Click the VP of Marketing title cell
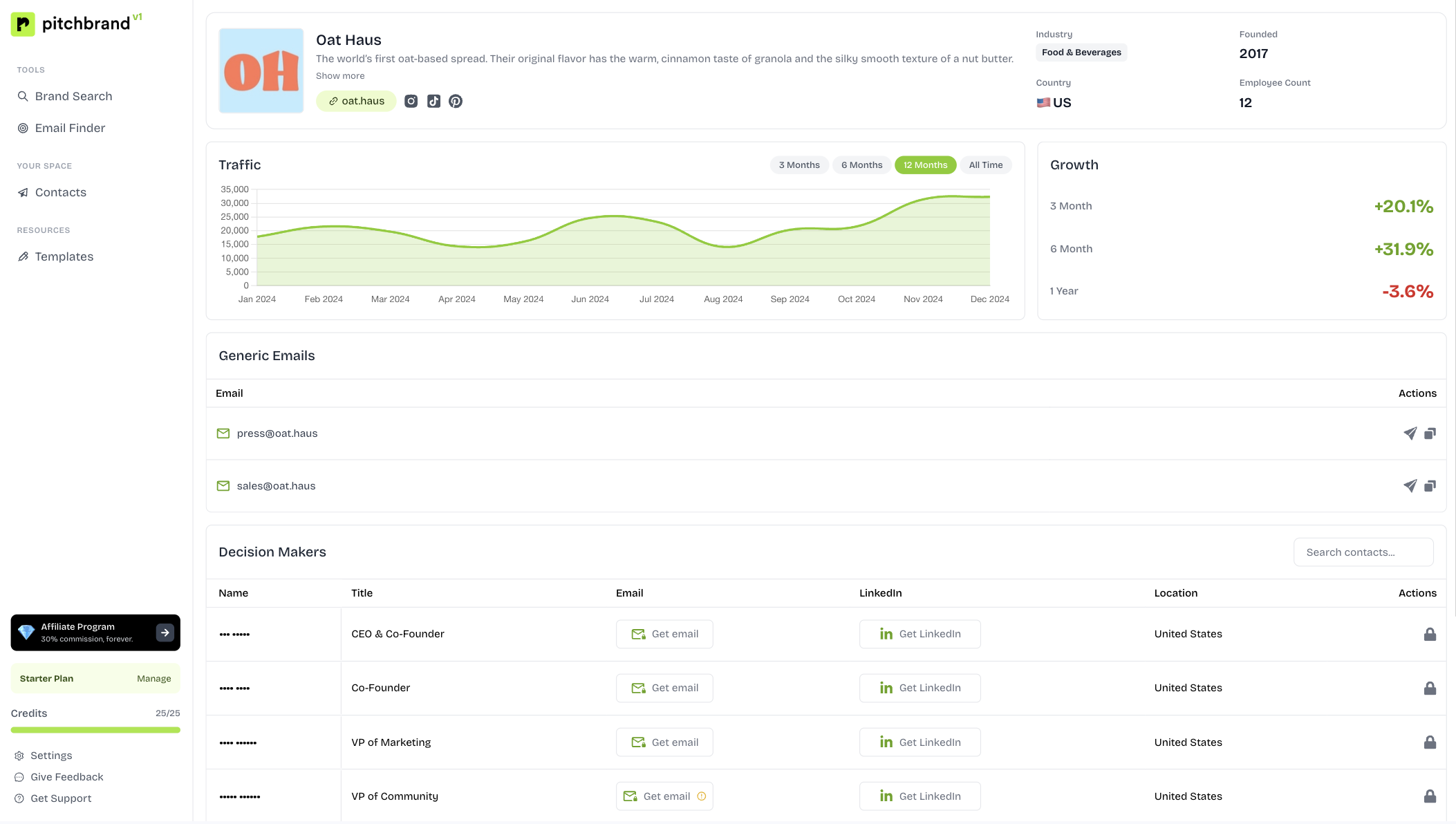1456x824 pixels. click(x=391, y=742)
